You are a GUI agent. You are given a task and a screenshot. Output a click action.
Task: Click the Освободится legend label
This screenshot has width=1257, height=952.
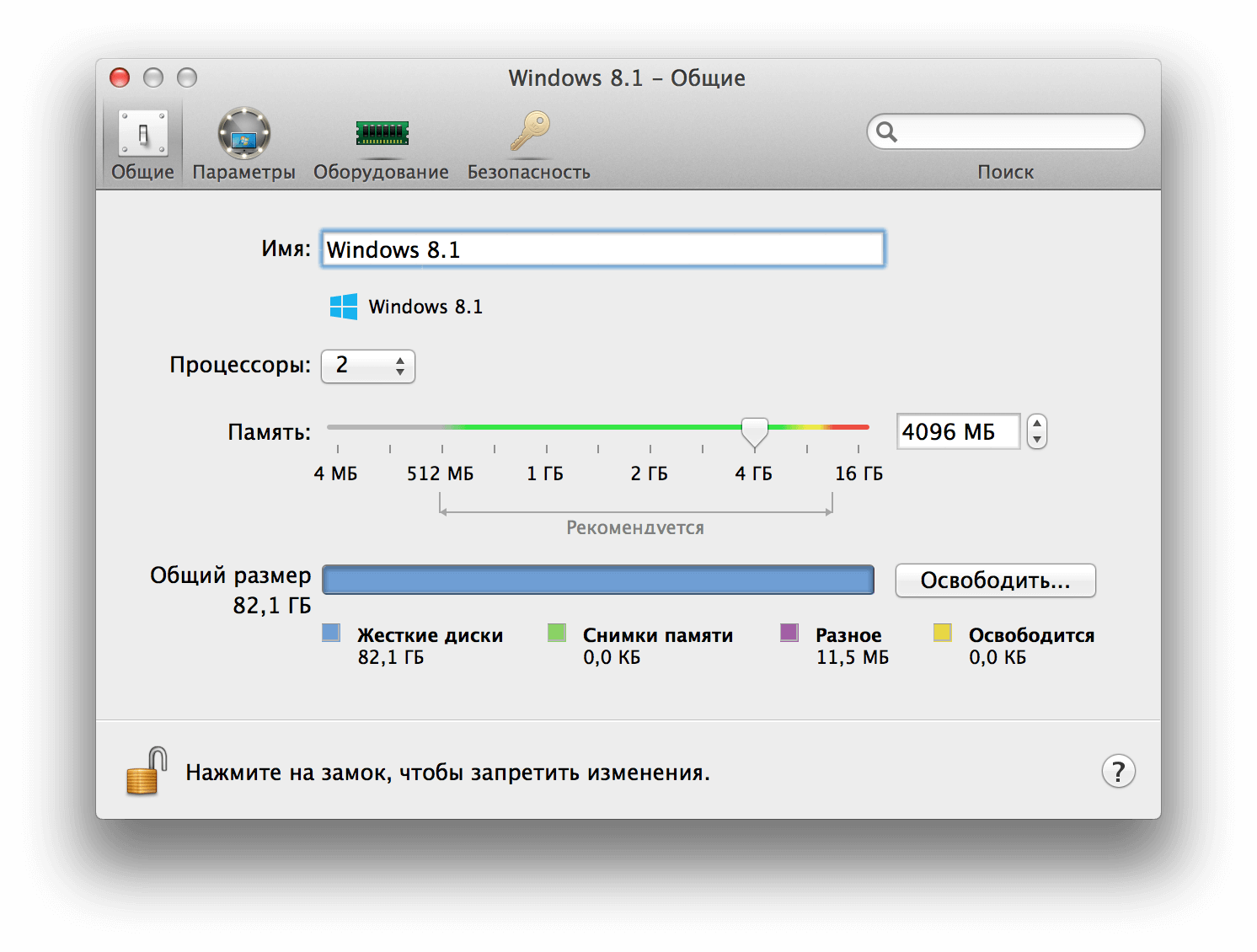[1031, 635]
